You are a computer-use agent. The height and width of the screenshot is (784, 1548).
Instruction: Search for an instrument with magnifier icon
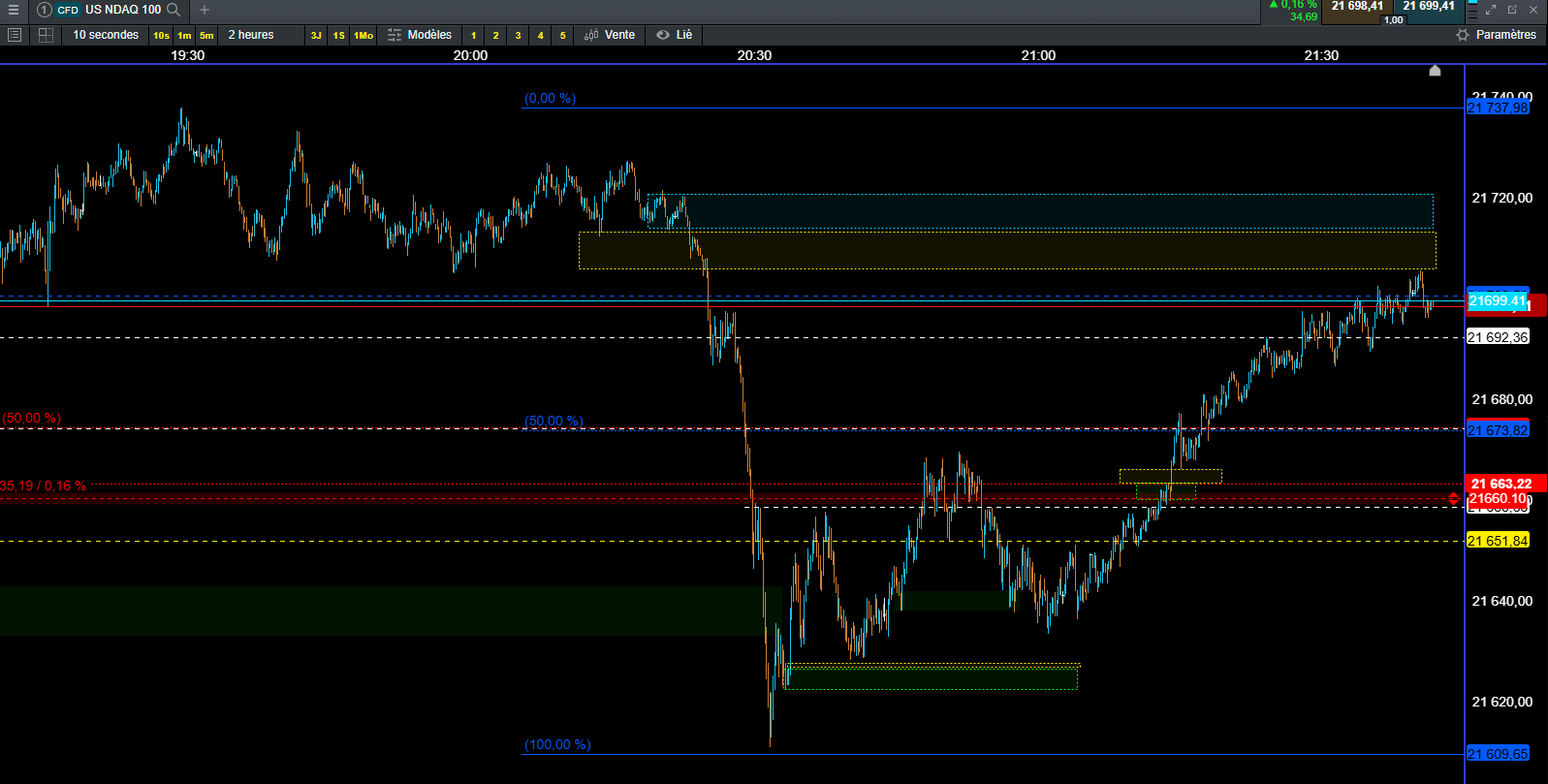174,10
